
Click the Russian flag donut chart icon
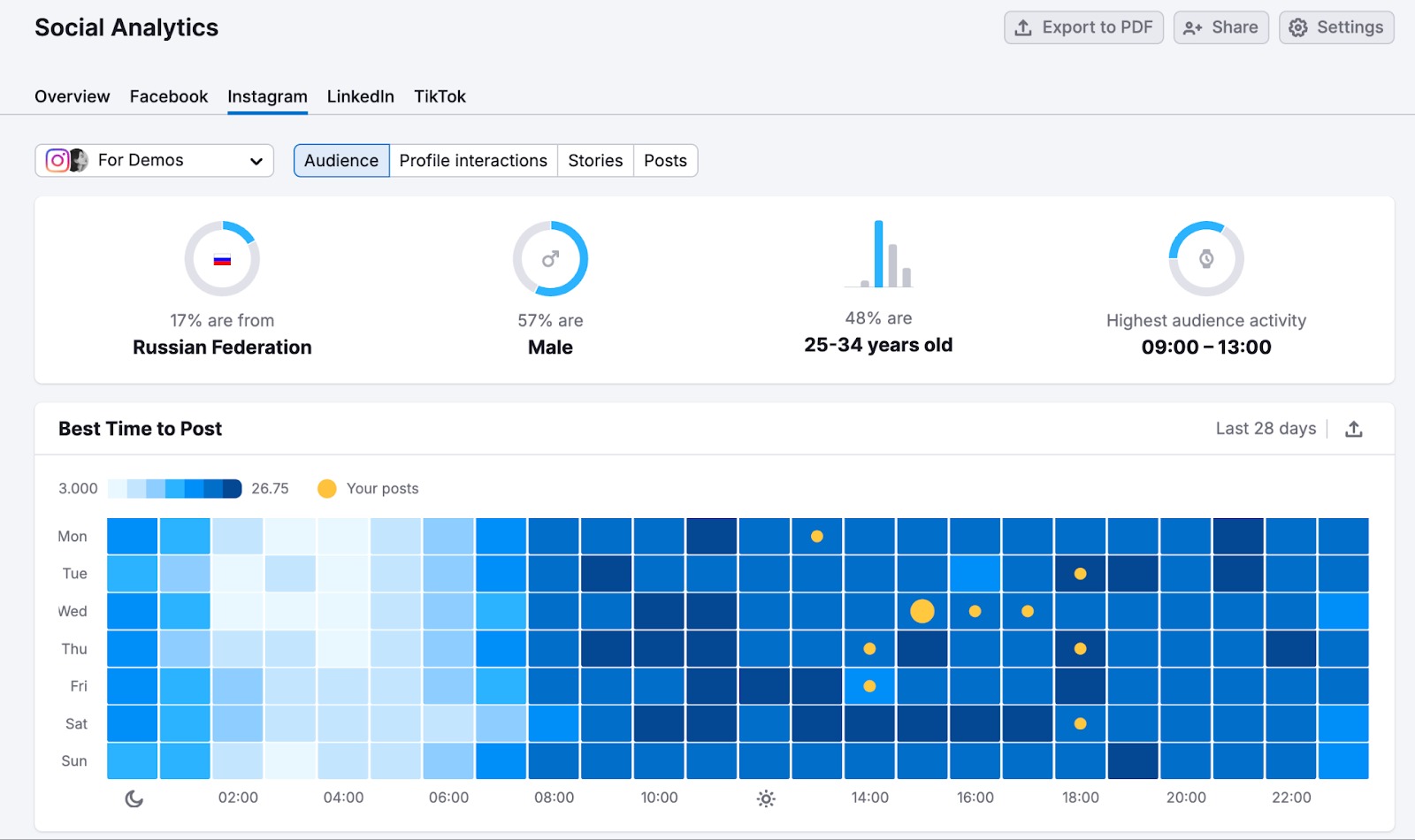[222, 259]
